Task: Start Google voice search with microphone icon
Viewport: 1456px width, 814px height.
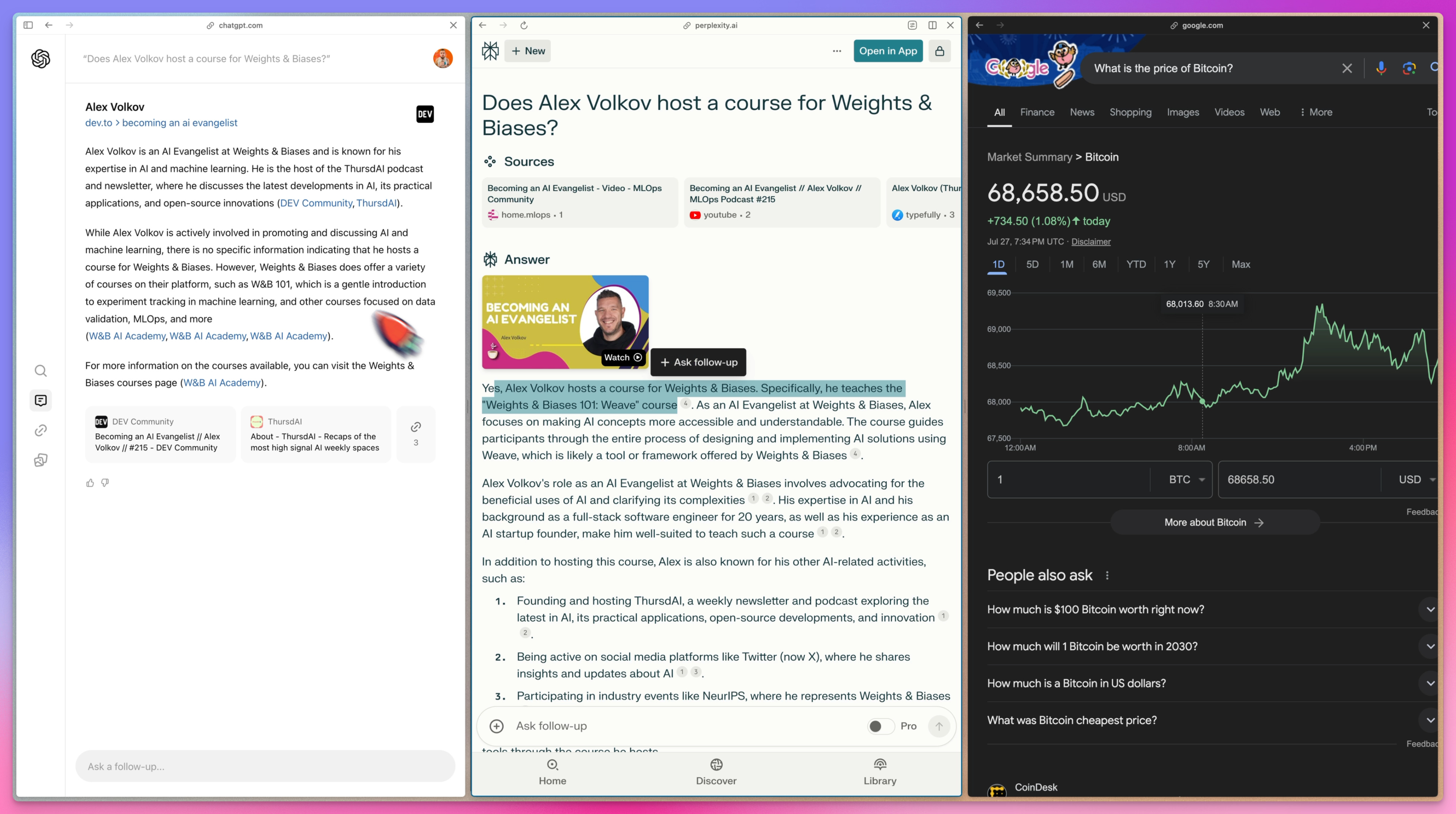Action: 1381,68
